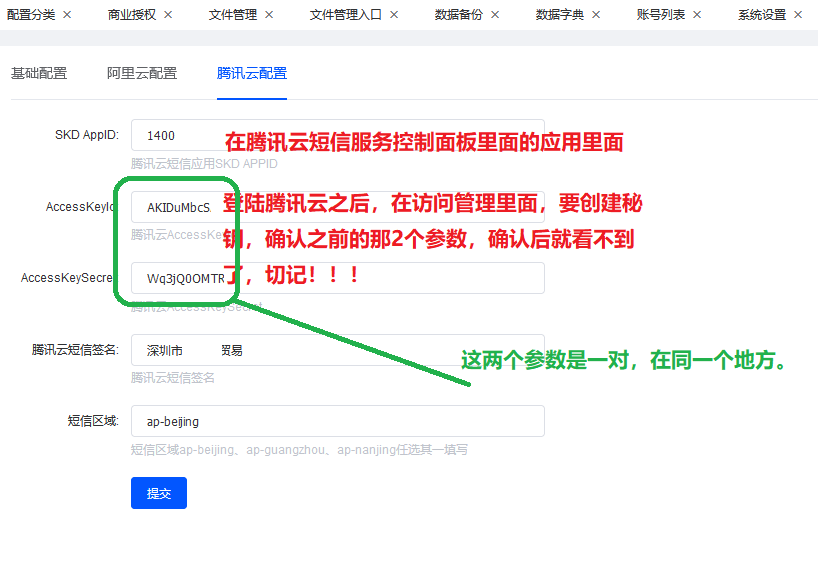
Task: Close the 数据备份 tab
Action: click(495, 15)
